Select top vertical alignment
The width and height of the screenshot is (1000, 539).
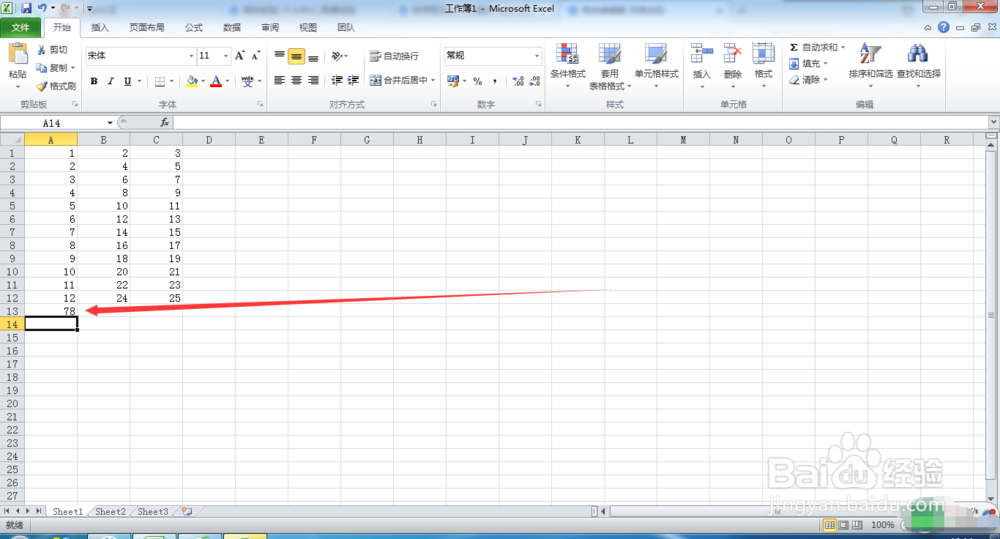pos(279,56)
